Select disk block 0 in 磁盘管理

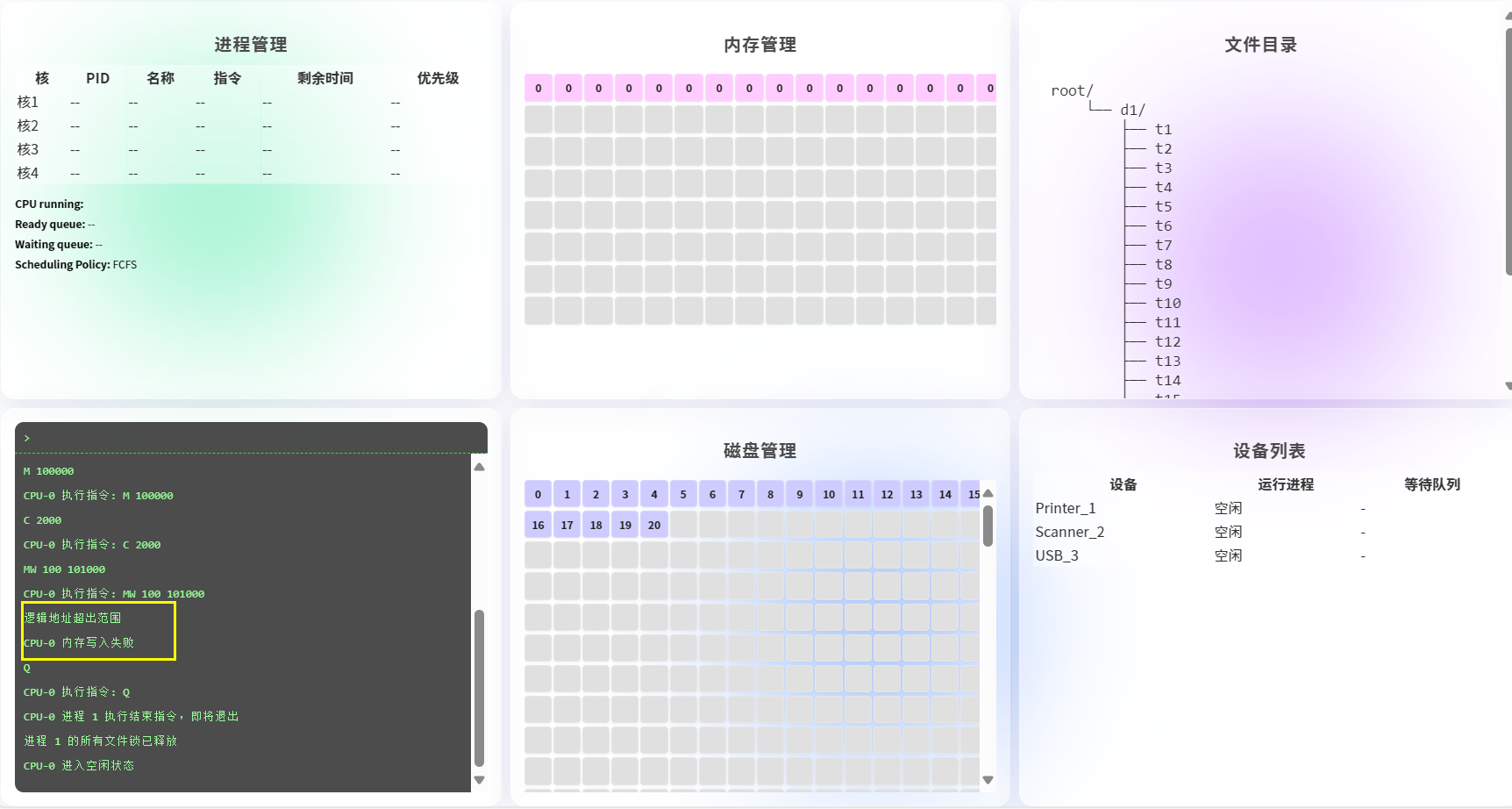pyautogui.click(x=538, y=494)
